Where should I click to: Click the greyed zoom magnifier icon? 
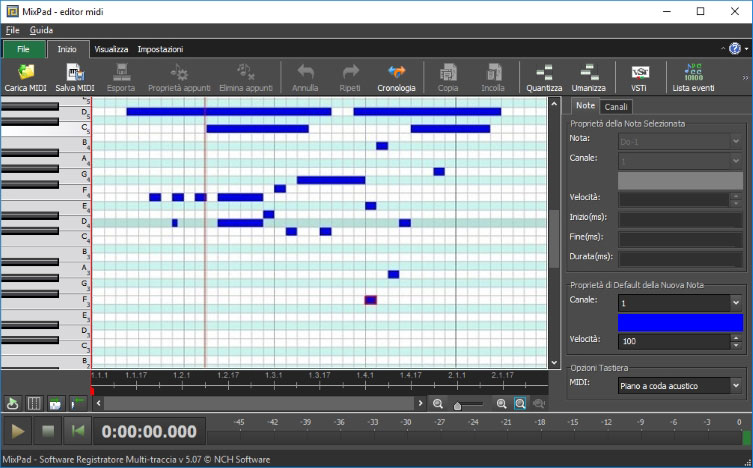coord(539,404)
